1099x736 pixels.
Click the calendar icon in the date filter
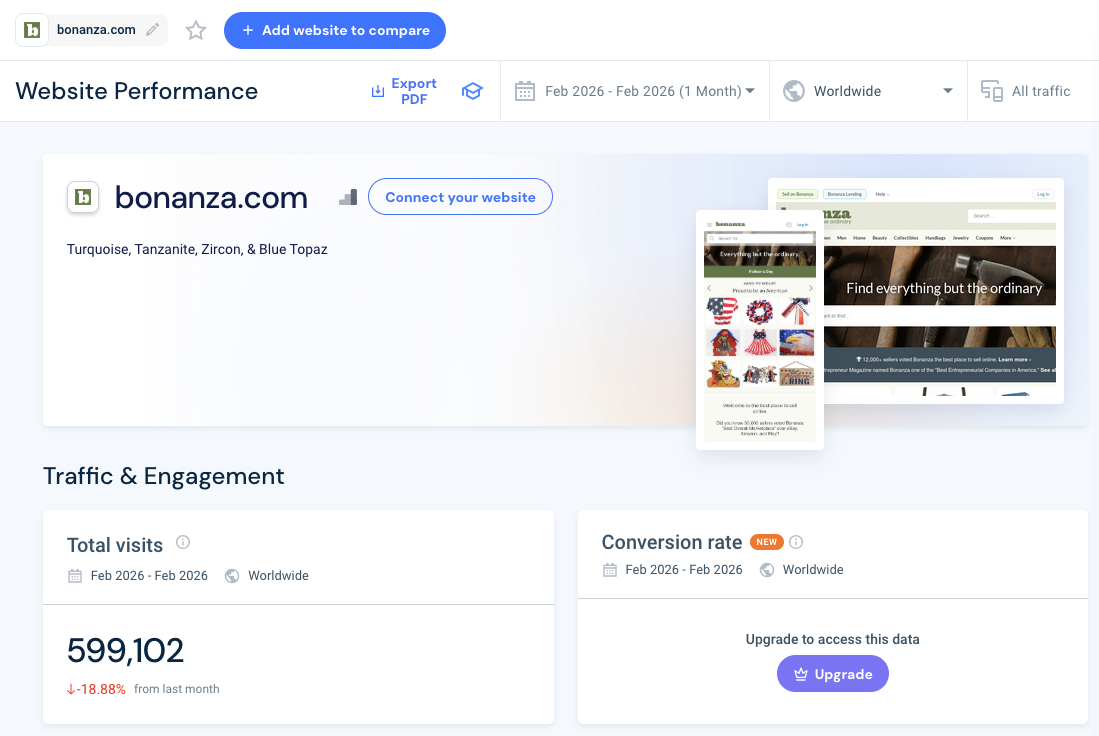tap(524, 90)
